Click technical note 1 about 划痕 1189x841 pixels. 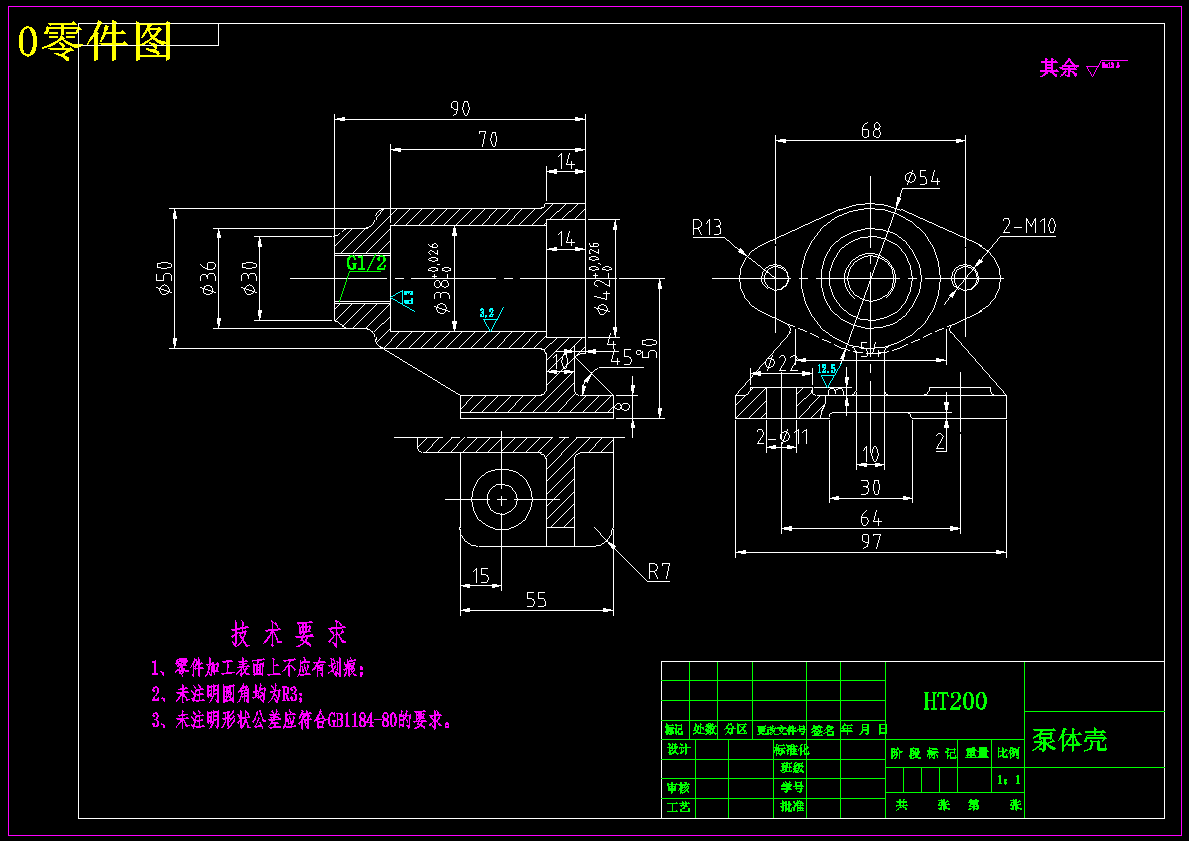coord(258,668)
